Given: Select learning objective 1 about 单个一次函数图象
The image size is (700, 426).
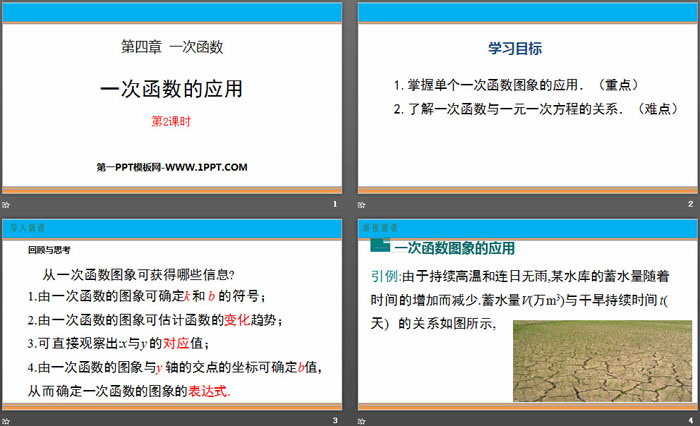Looking at the screenshot, I should pos(516,85).
